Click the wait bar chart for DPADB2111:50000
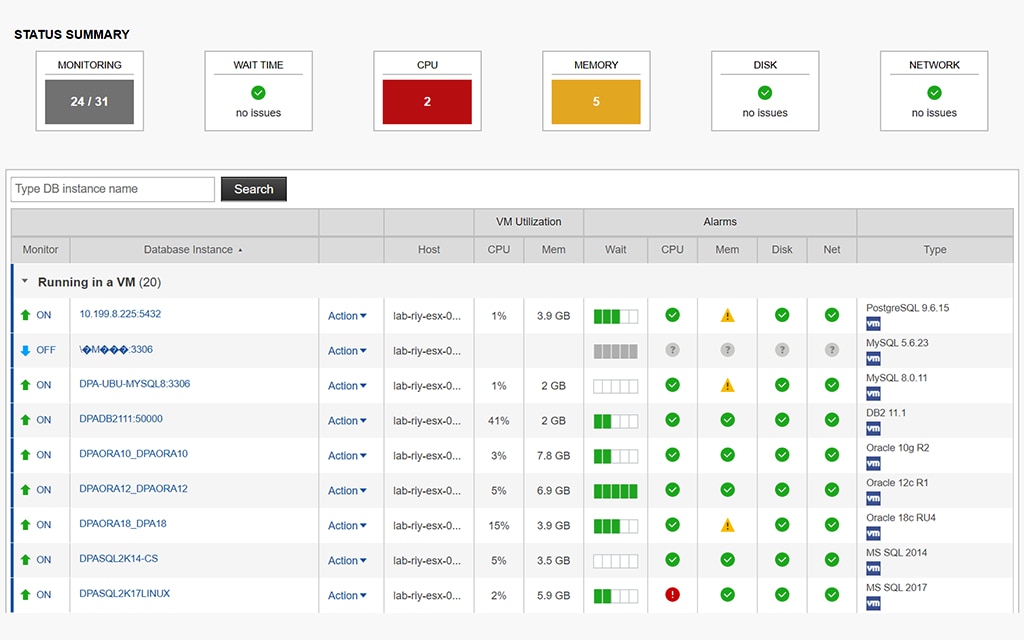This screenshot has width=1024, height=640. point(615,420)
